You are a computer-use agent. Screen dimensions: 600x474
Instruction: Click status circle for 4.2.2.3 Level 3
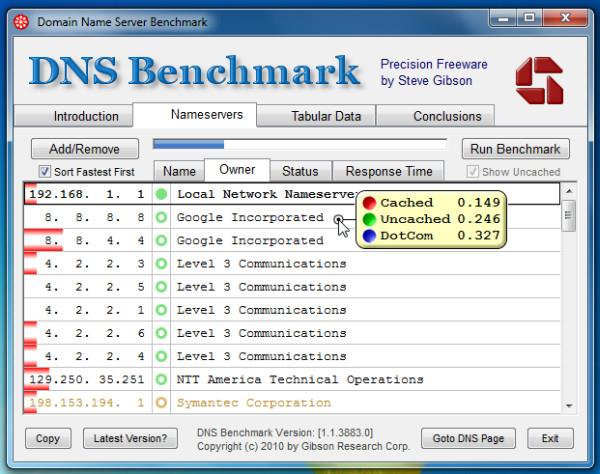161,264
